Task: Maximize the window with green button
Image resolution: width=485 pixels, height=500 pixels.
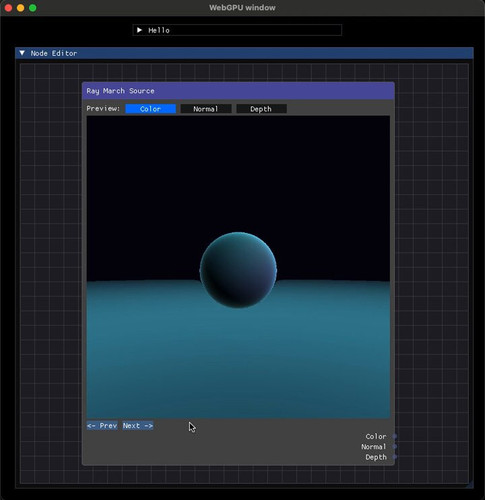Action: [x=33, y=8]
